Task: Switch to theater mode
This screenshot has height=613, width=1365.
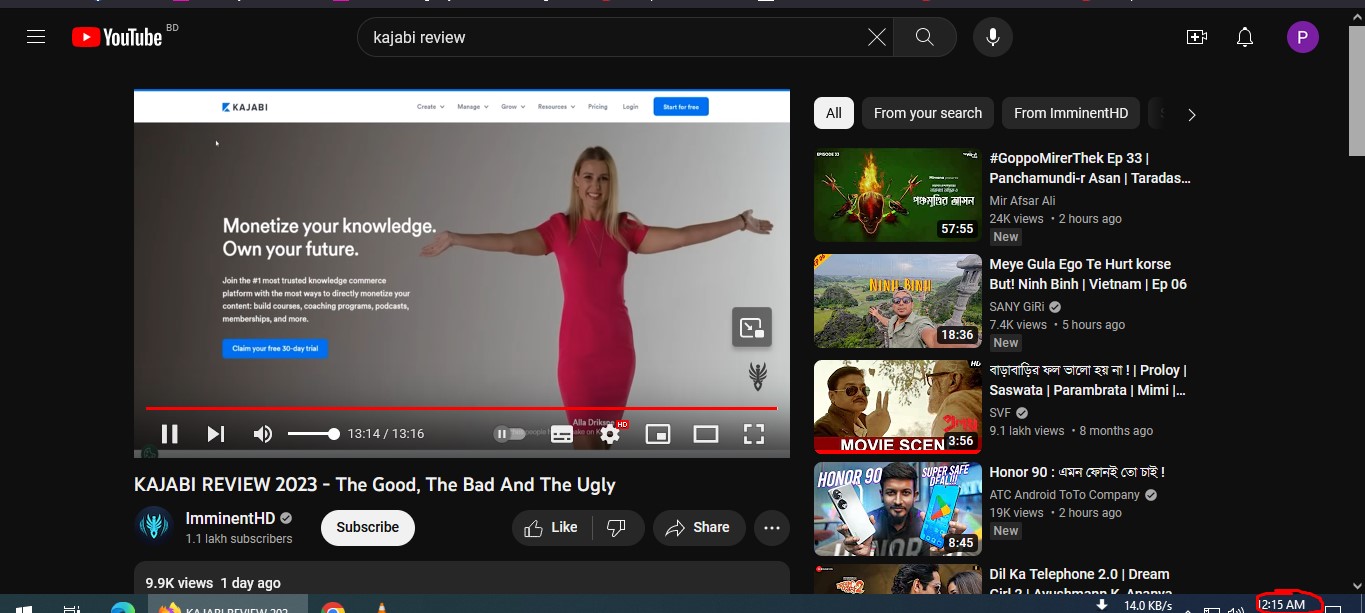Action: pyautogui.click(x=706, y=434)
